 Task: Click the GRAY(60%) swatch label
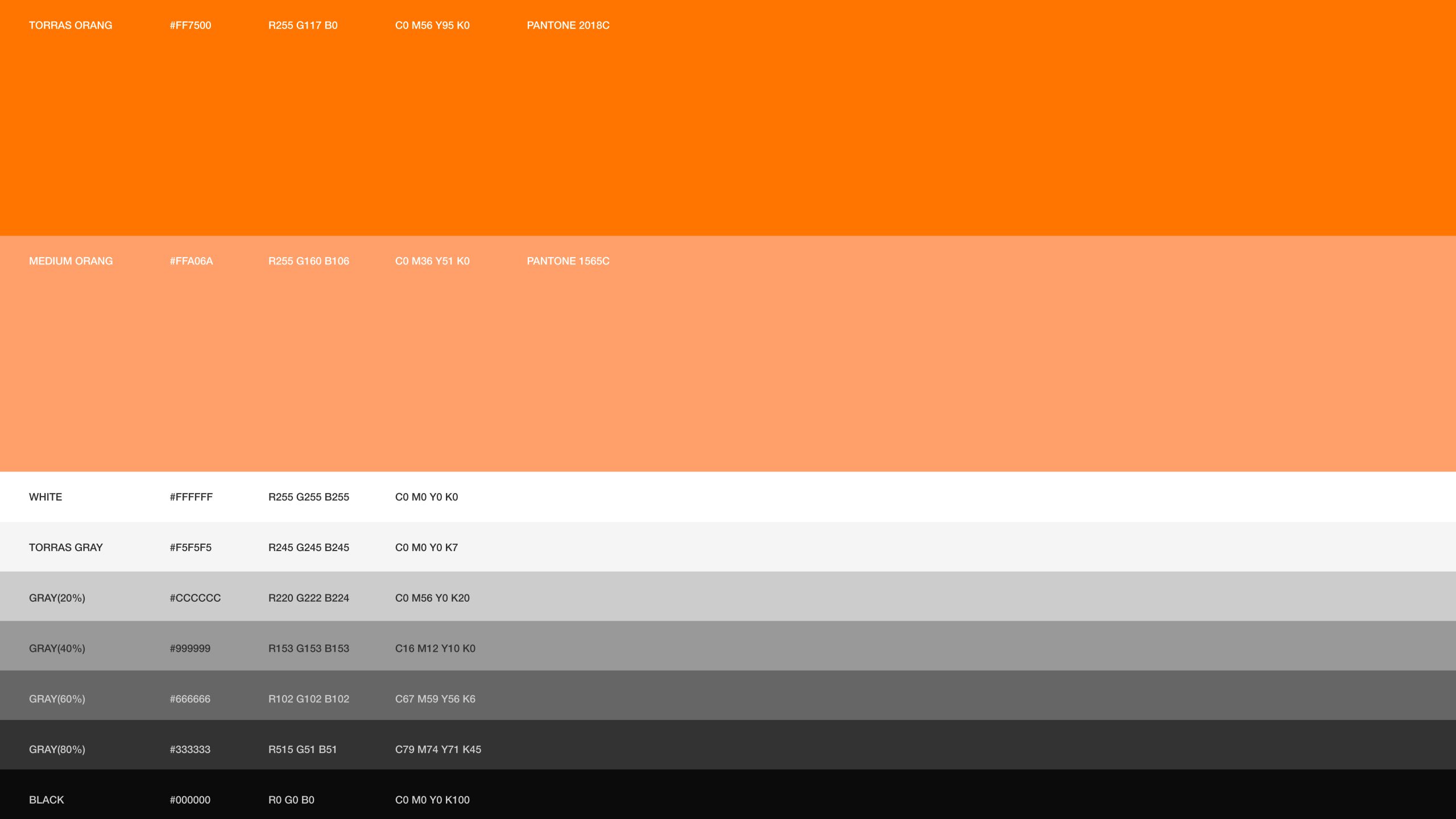coord(57,699)
